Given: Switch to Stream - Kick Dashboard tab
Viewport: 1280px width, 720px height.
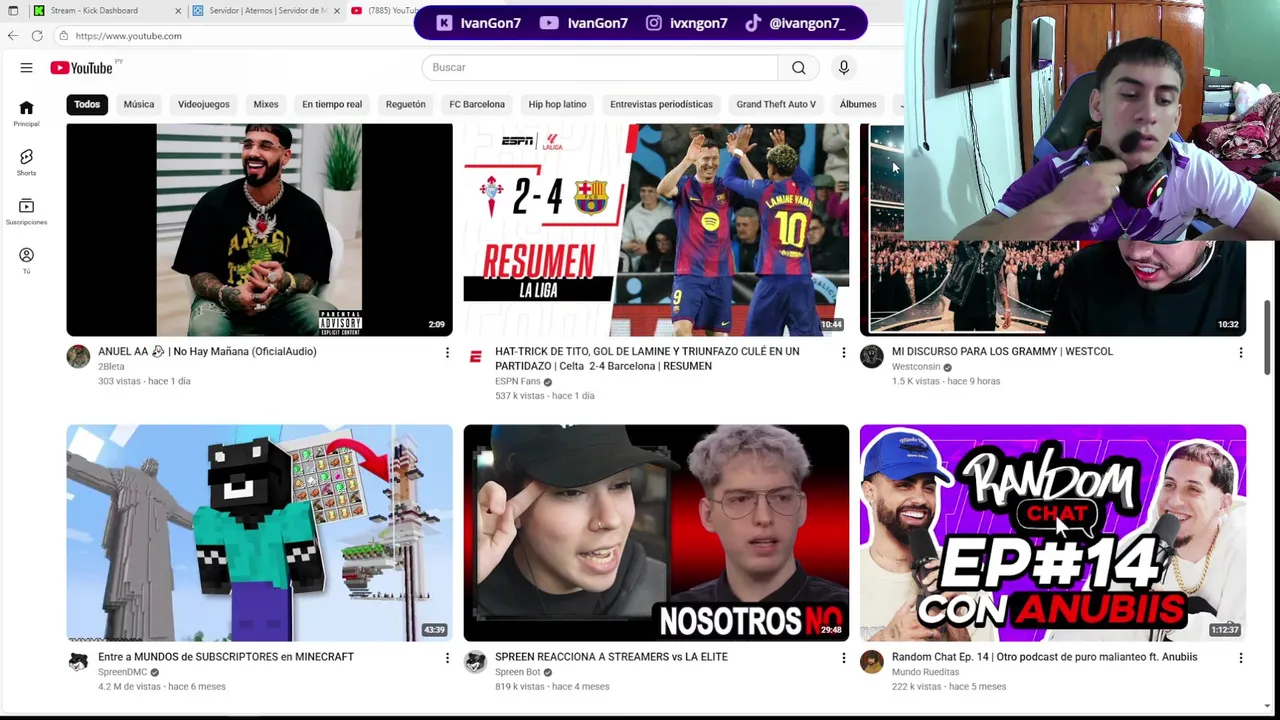Looking at the screenshot, I should coord(108,11).
